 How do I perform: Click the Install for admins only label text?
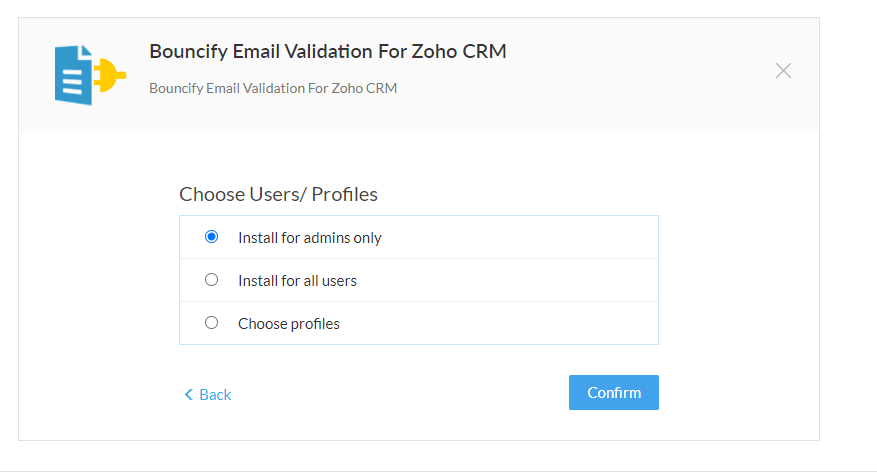(x=310, y=238)
